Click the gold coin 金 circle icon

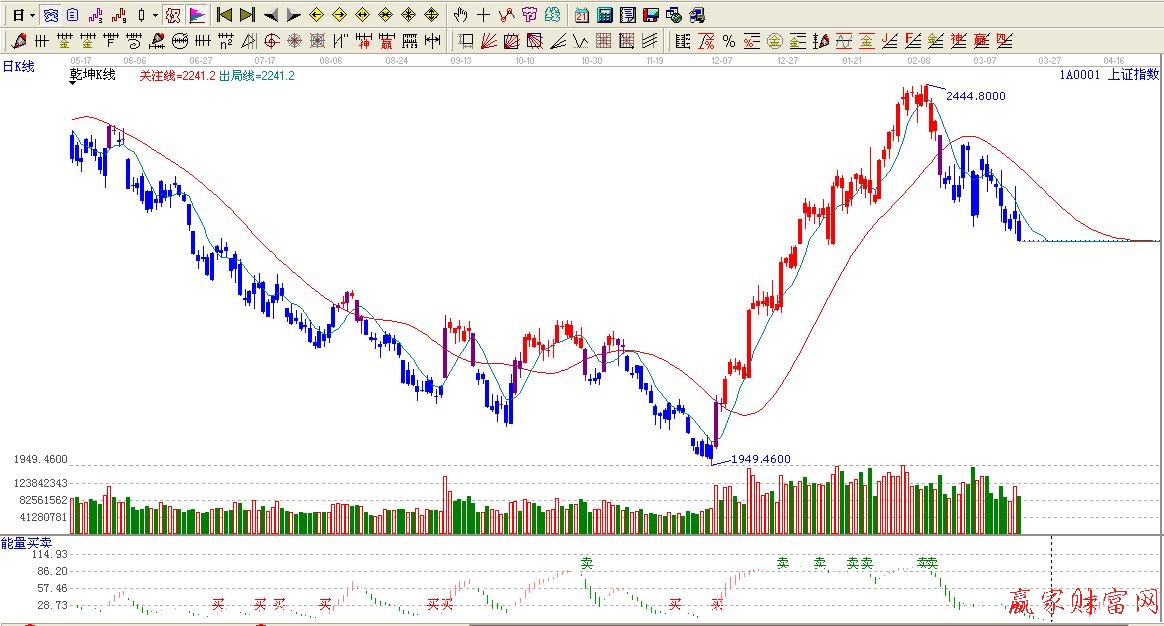pyautogui.click(x=775, y=41)
